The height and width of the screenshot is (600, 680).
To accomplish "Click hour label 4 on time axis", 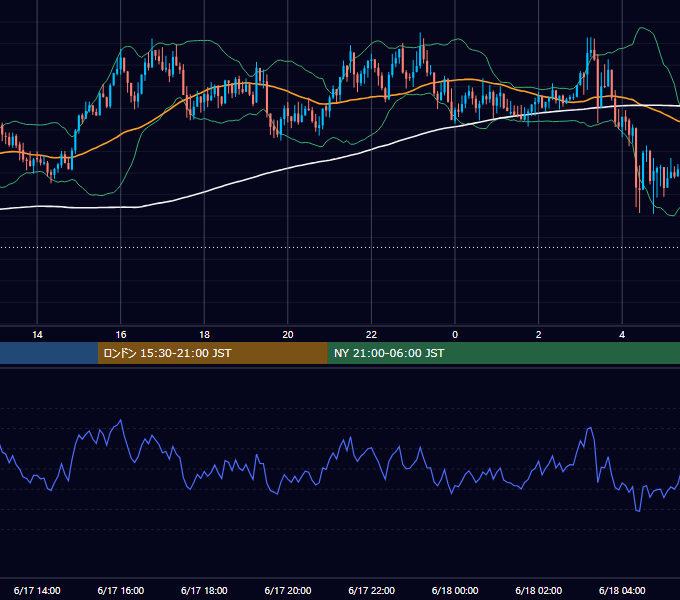I will click(622, 335).
